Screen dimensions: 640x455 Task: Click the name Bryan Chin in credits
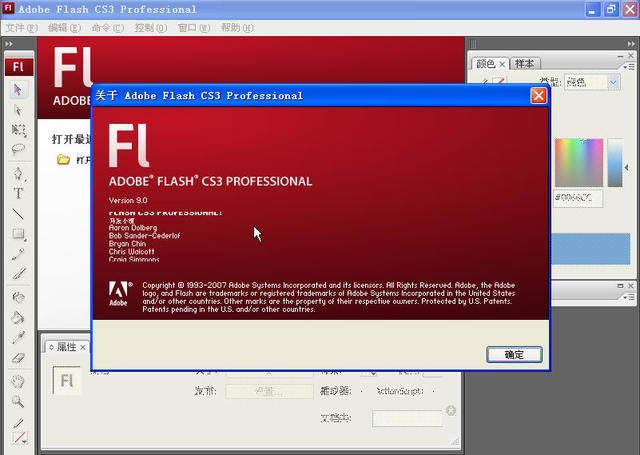click(x=127, y=244)
